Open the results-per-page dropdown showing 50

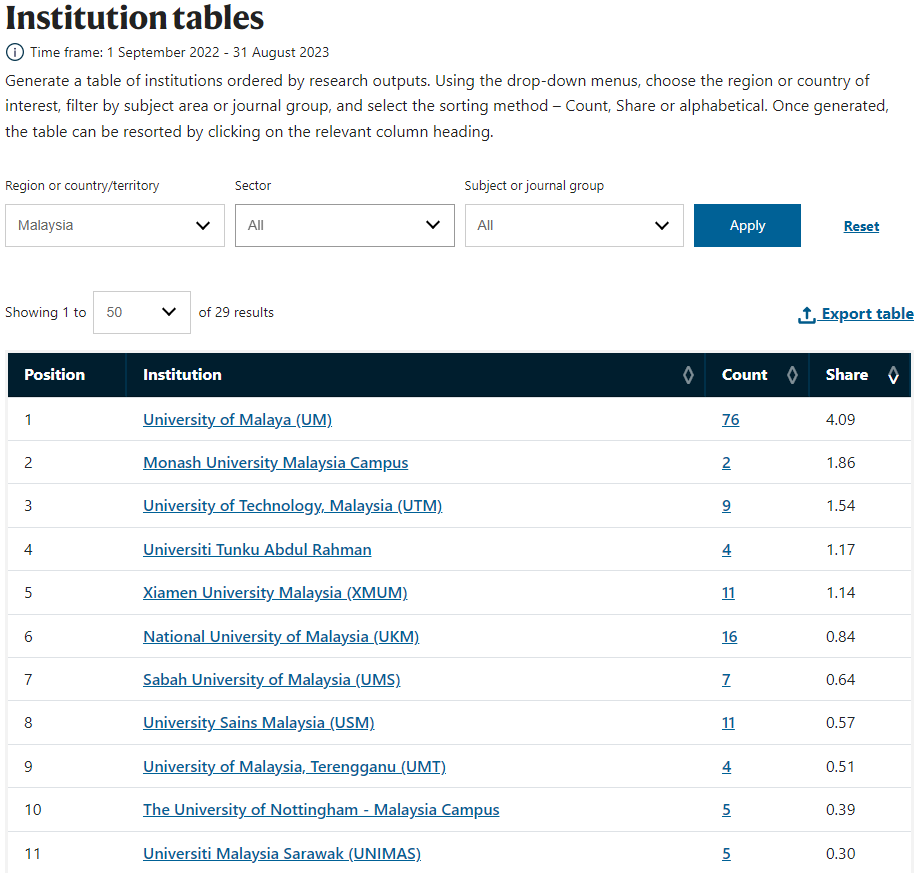141,312
